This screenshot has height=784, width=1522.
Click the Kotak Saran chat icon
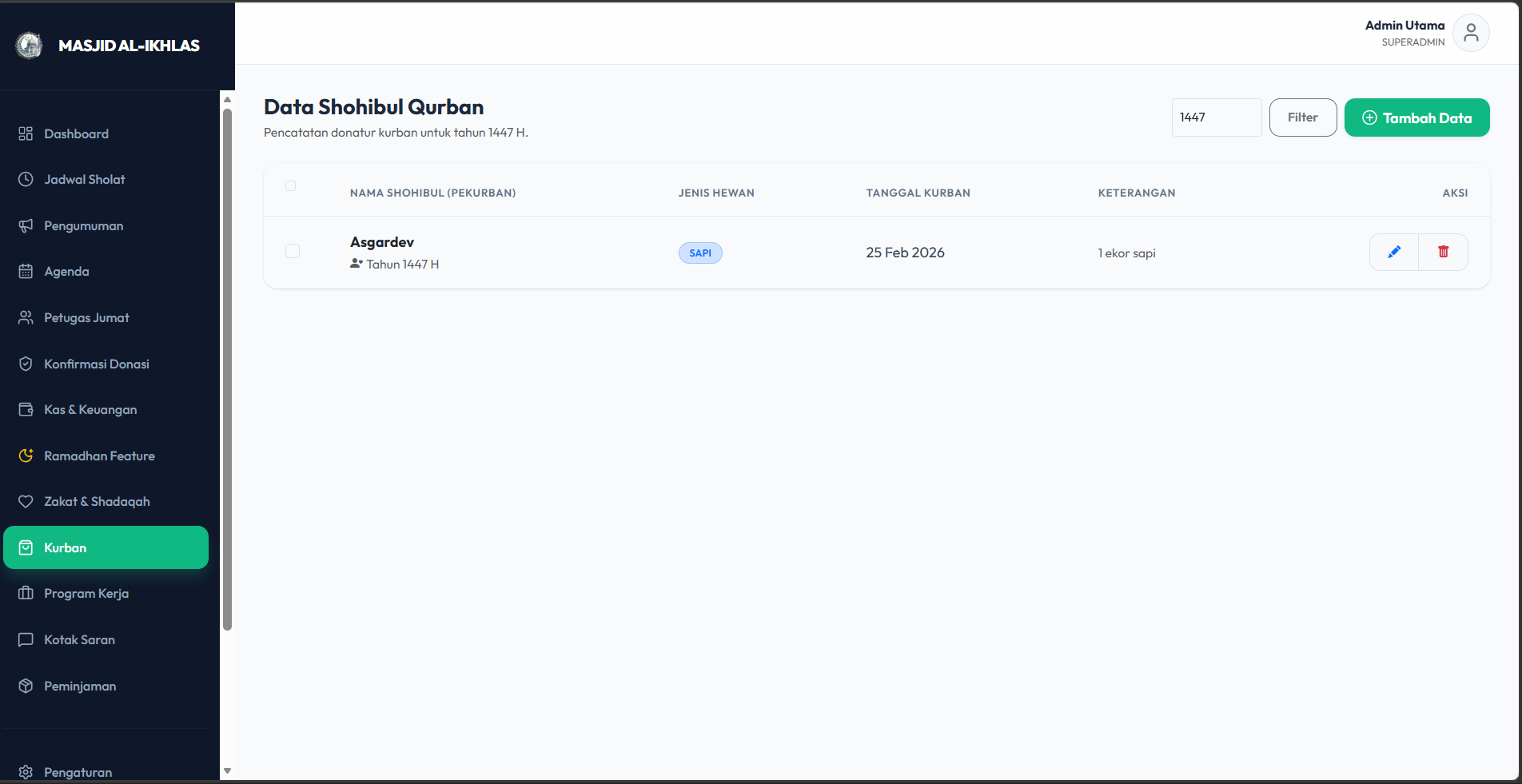[x=26, y=639]
